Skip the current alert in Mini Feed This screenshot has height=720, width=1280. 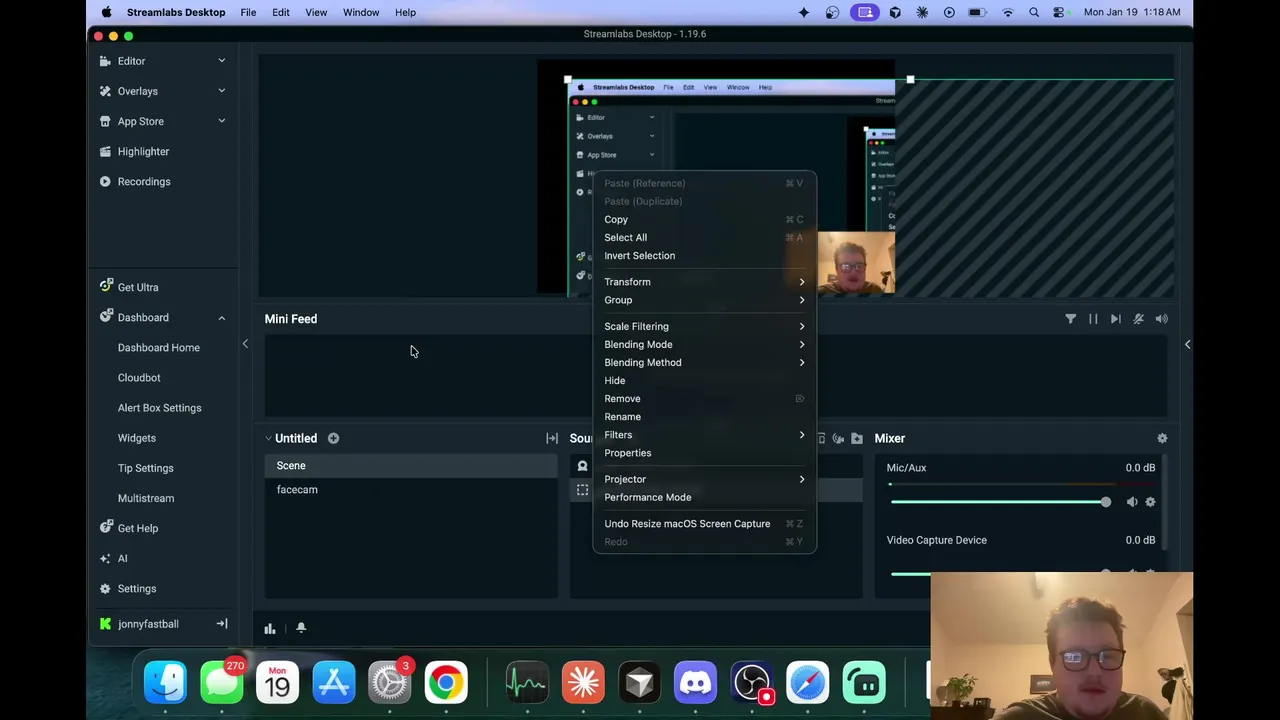(x=1115, y=319)
